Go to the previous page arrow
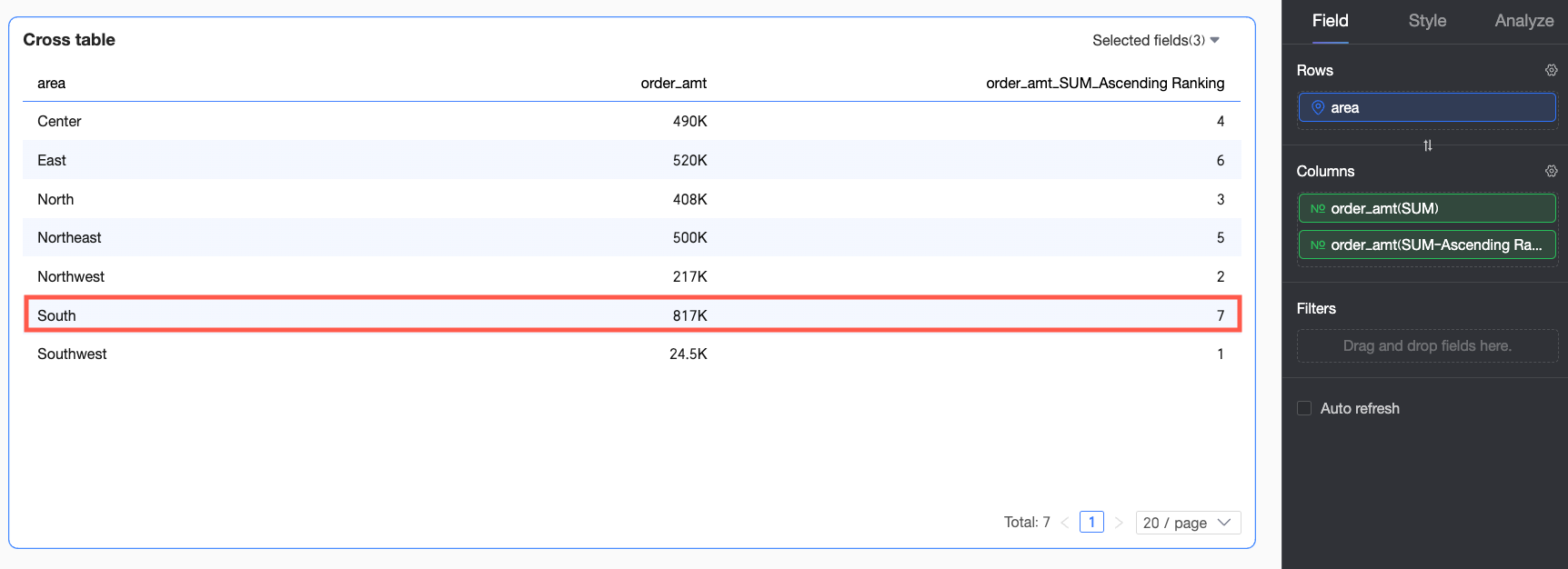The width and height of the screenshot is (1568, 569). click(1064, 523)
